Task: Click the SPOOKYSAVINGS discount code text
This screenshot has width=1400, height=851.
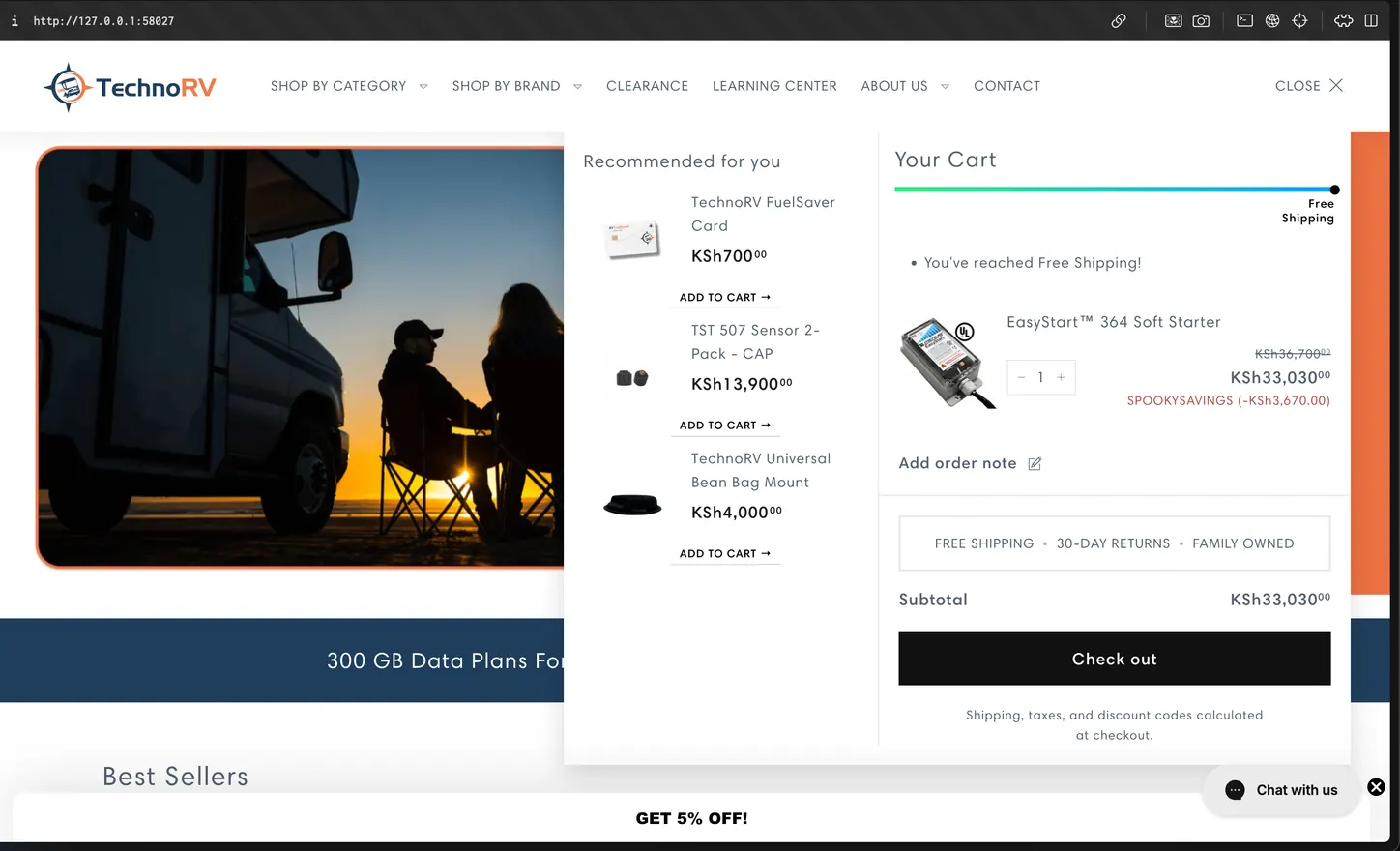Action: [x=1229, y=400]
